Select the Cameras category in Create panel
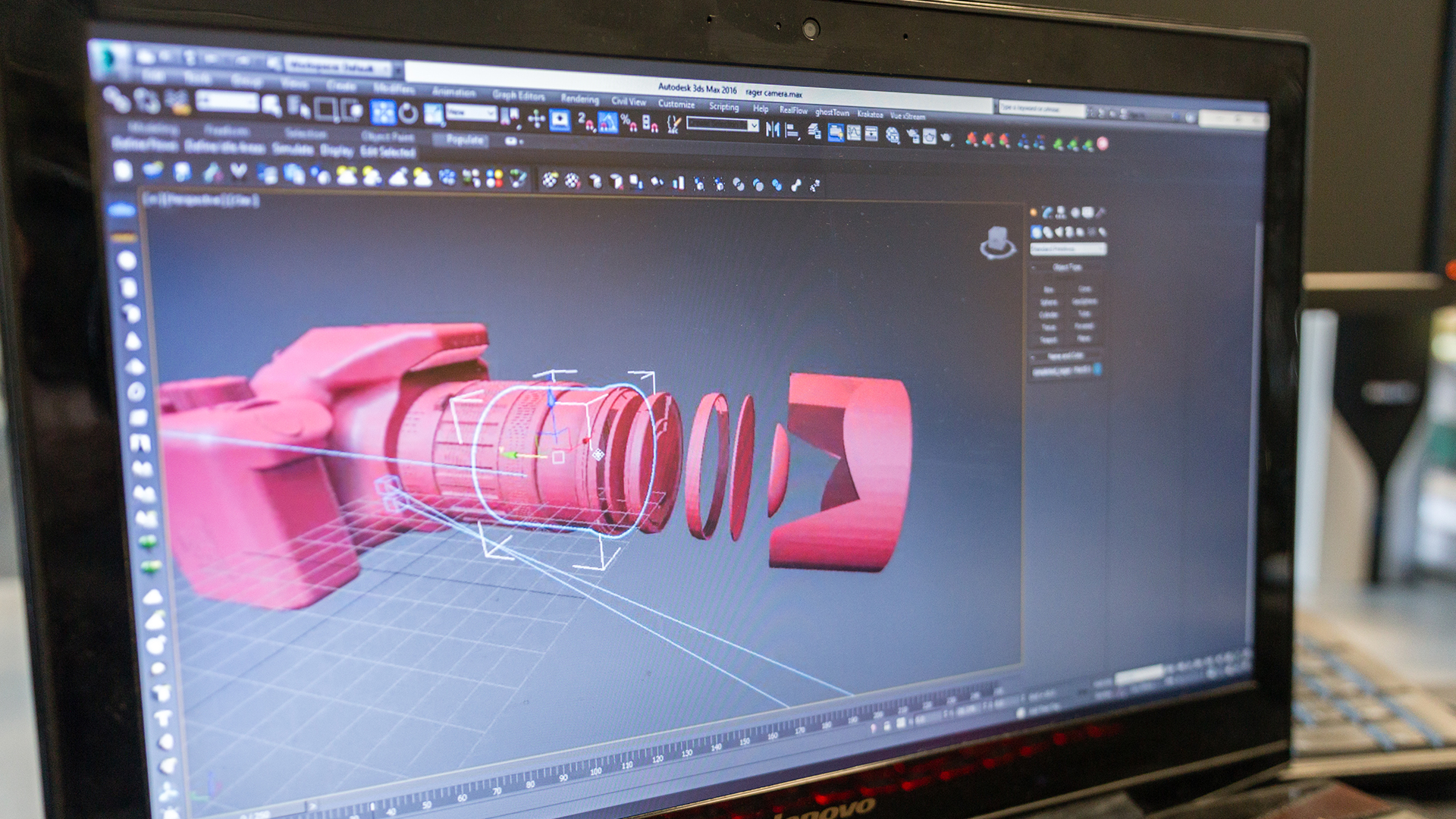The image size is (1456, 819). pyautogui.click(x=1070, y=232)
